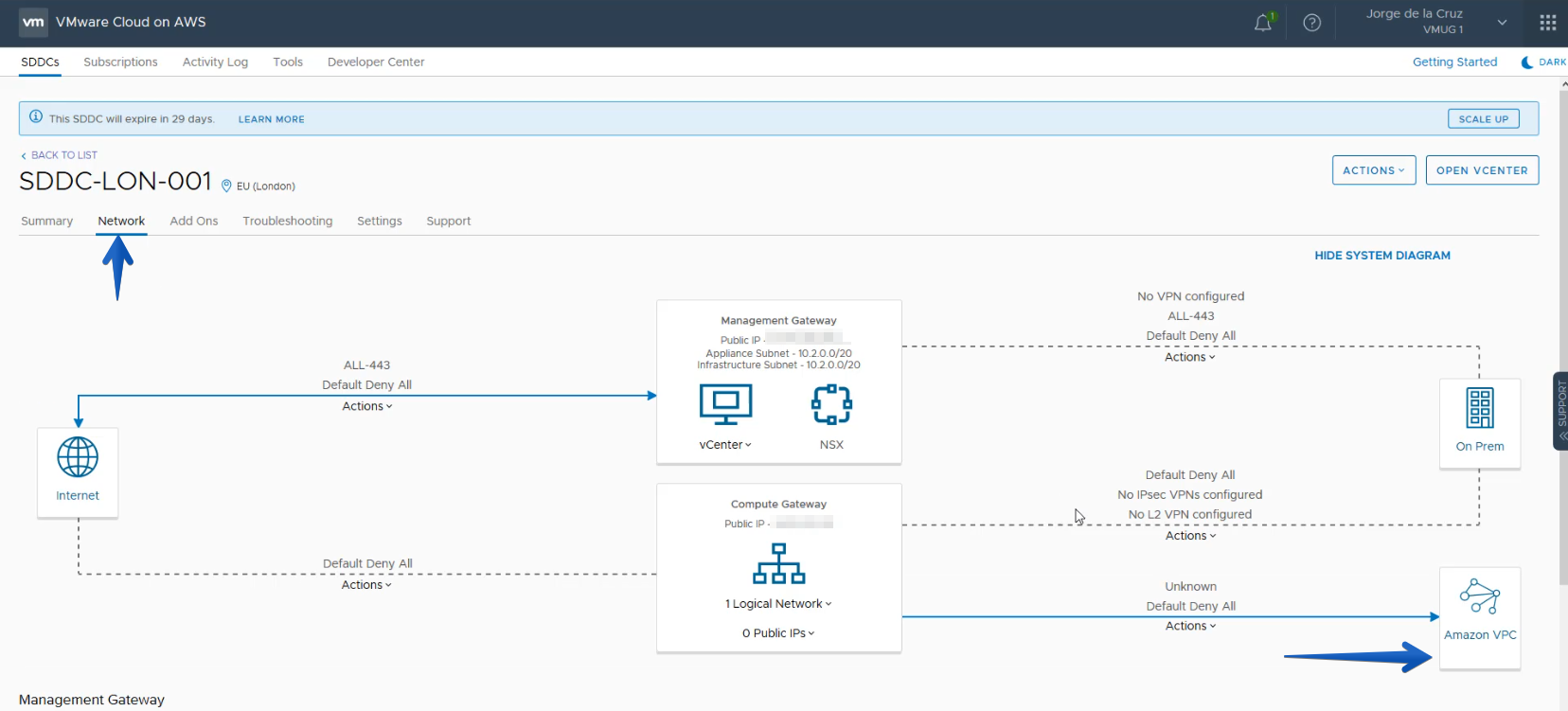Click the EU (London) location pin icon
This screenshot has width=1568, height=711.
226,186
